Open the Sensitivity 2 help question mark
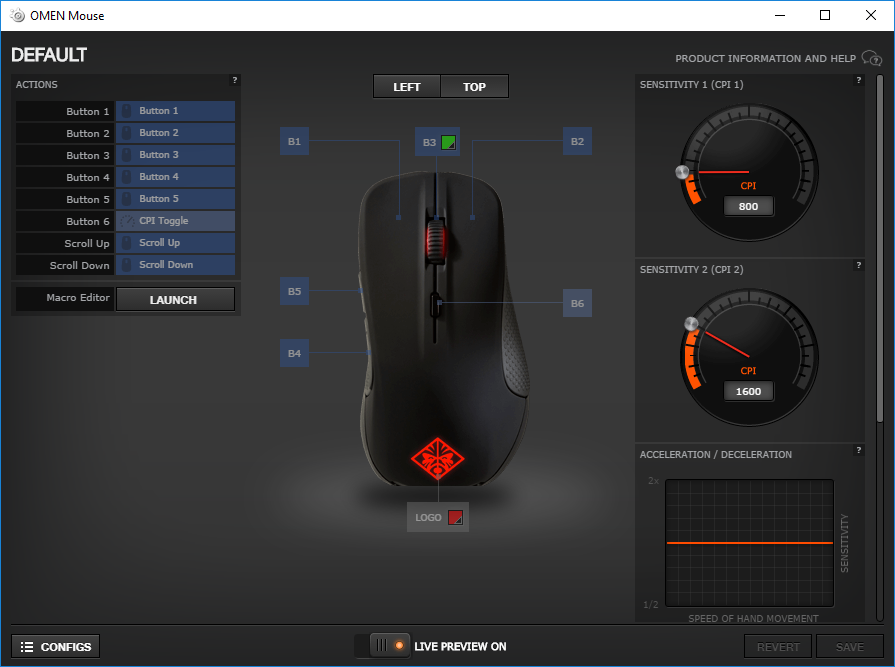The image size is (895, 667). pos(858,265)
